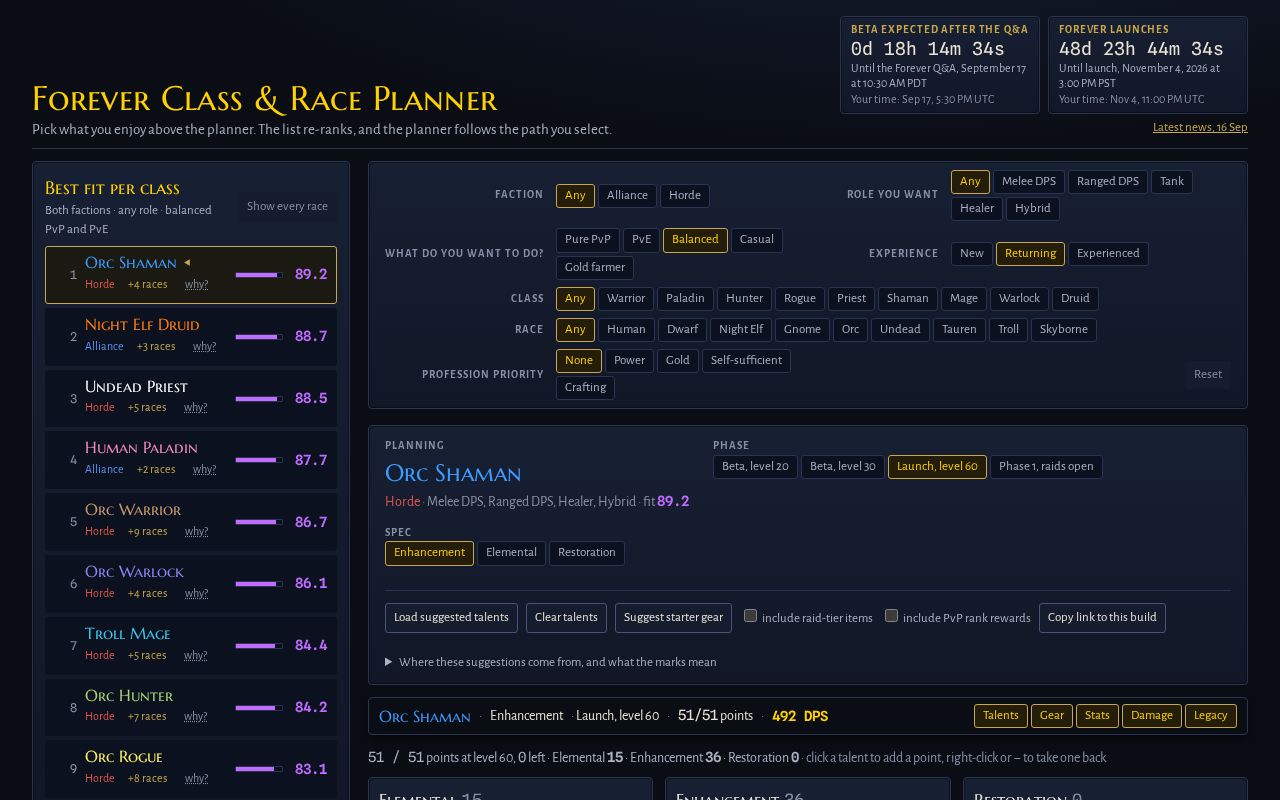The width and height of the screenshot is (1280, 800).
Task: Select the Troll Mage entry
Action: coord(191,646)
